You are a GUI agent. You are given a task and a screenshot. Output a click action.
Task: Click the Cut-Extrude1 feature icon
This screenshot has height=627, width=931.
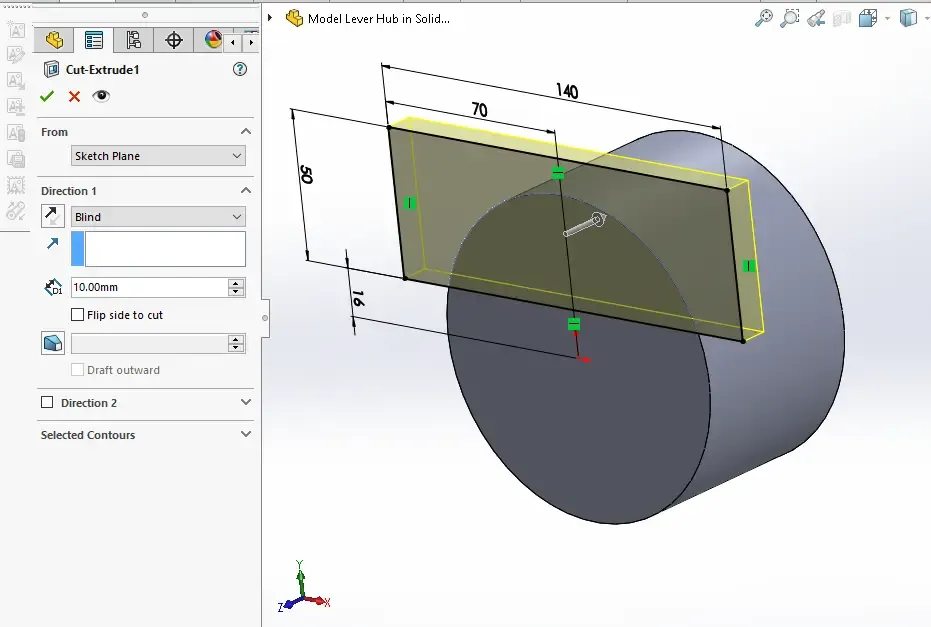click(52, 69)
